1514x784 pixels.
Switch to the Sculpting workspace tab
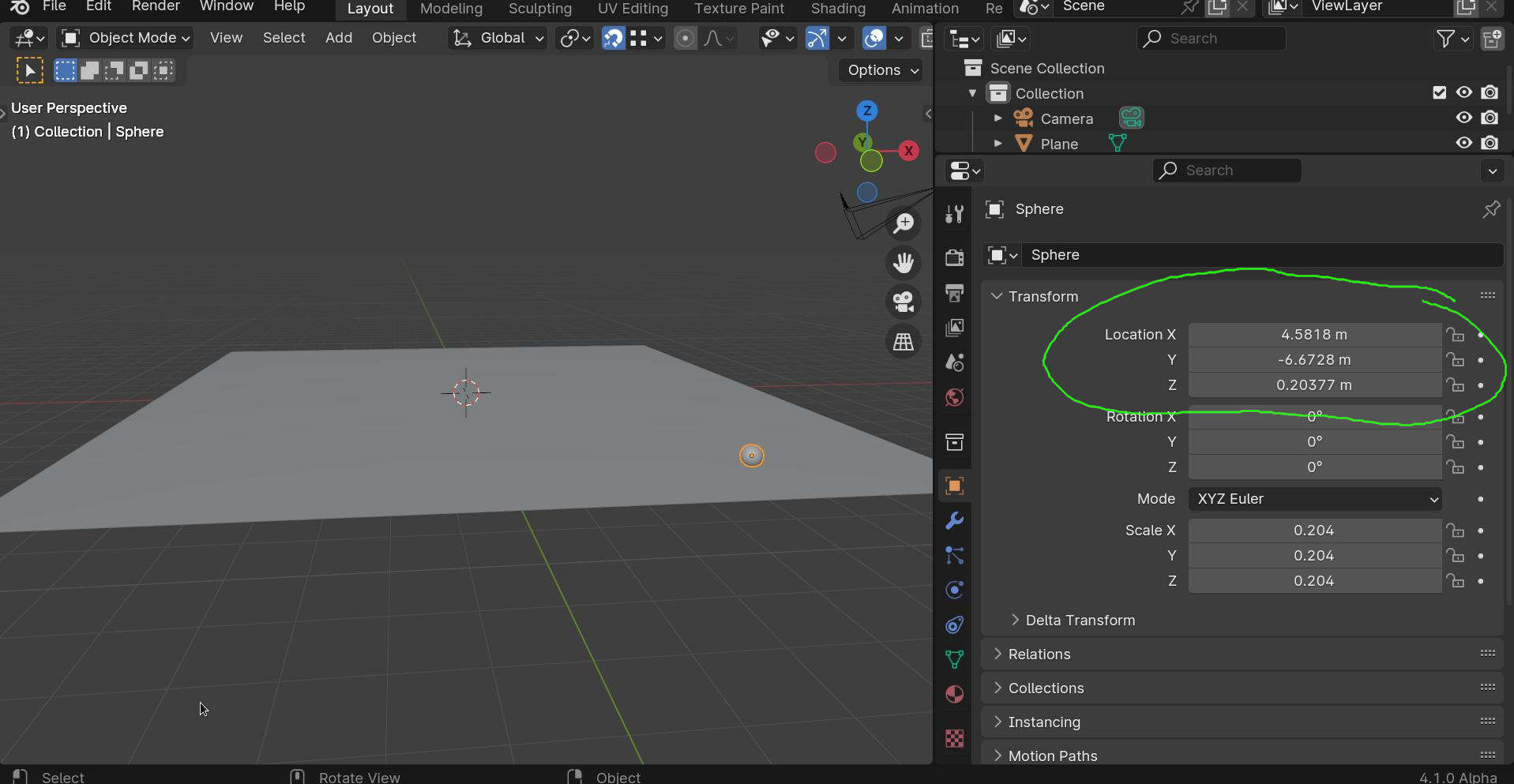(540, 8)
